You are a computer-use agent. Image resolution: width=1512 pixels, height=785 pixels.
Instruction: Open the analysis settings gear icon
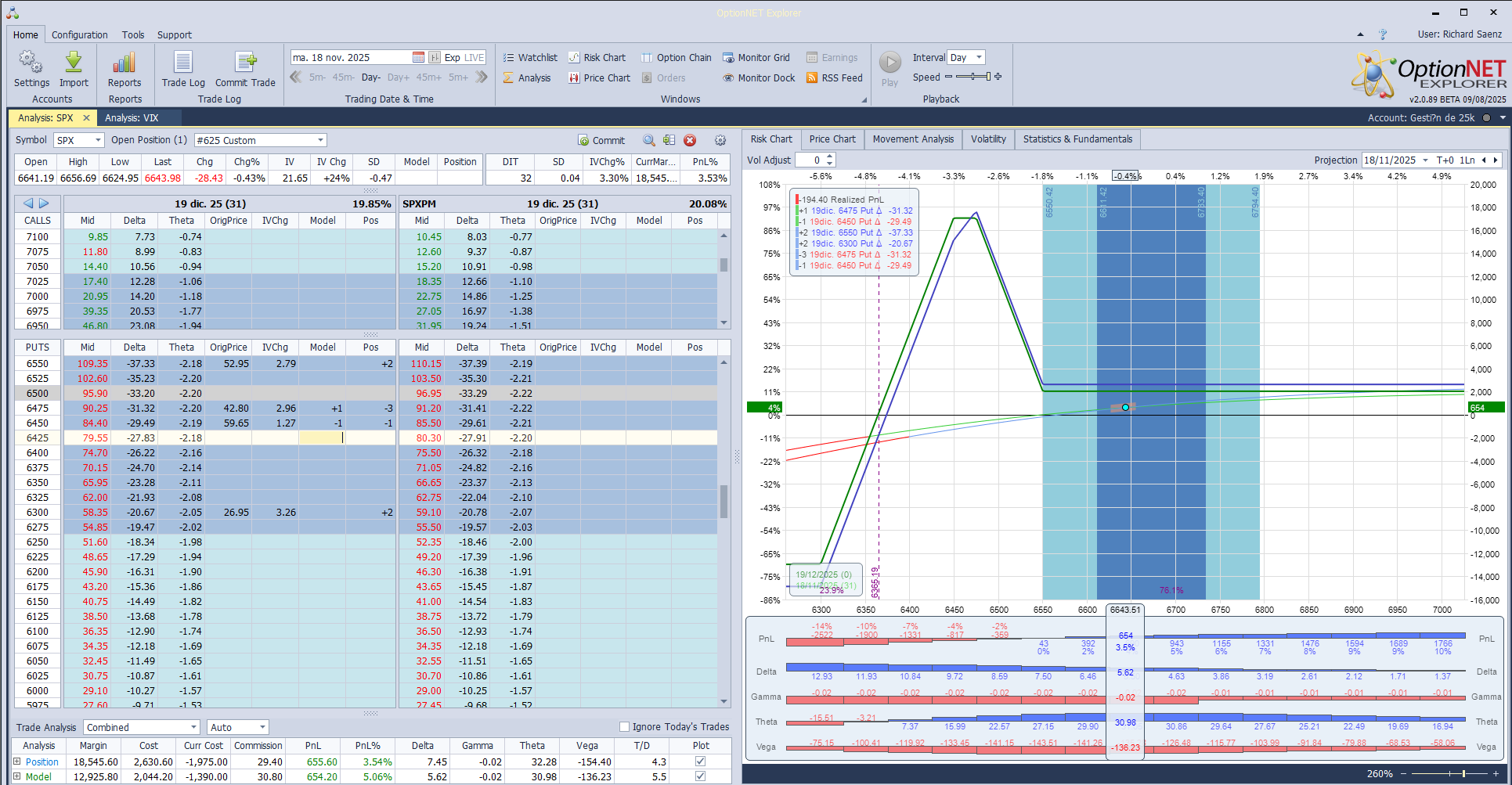(x=720, y=141)
